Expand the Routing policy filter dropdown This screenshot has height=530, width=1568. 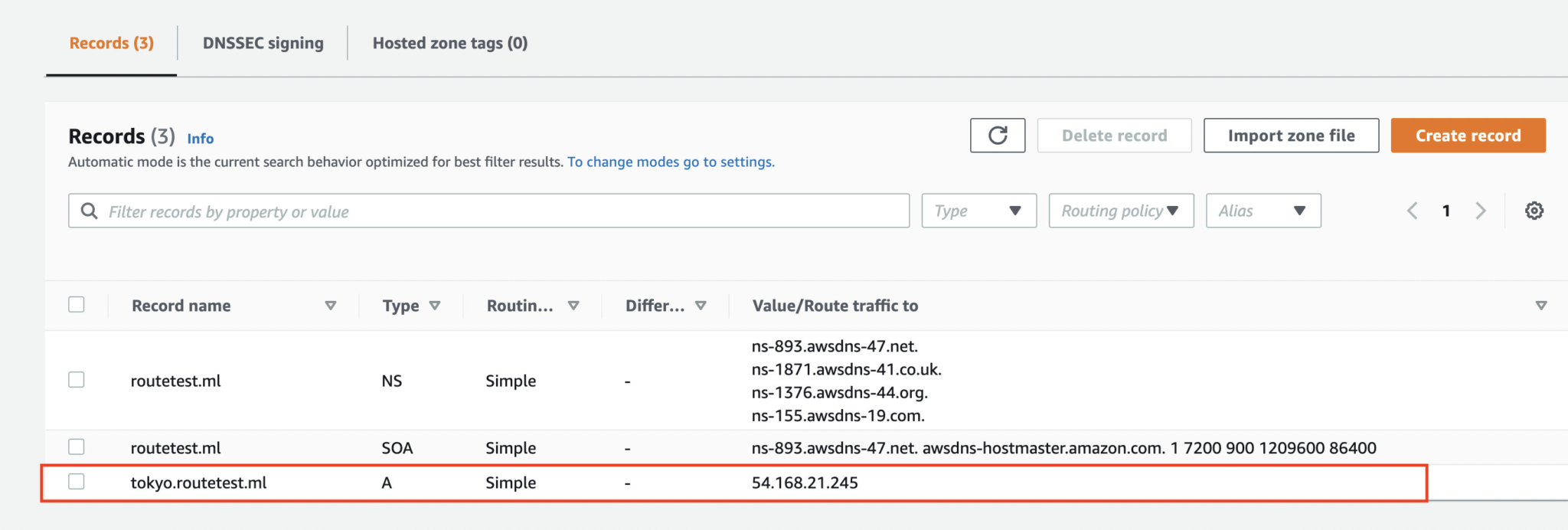[x=1121, y=211]
